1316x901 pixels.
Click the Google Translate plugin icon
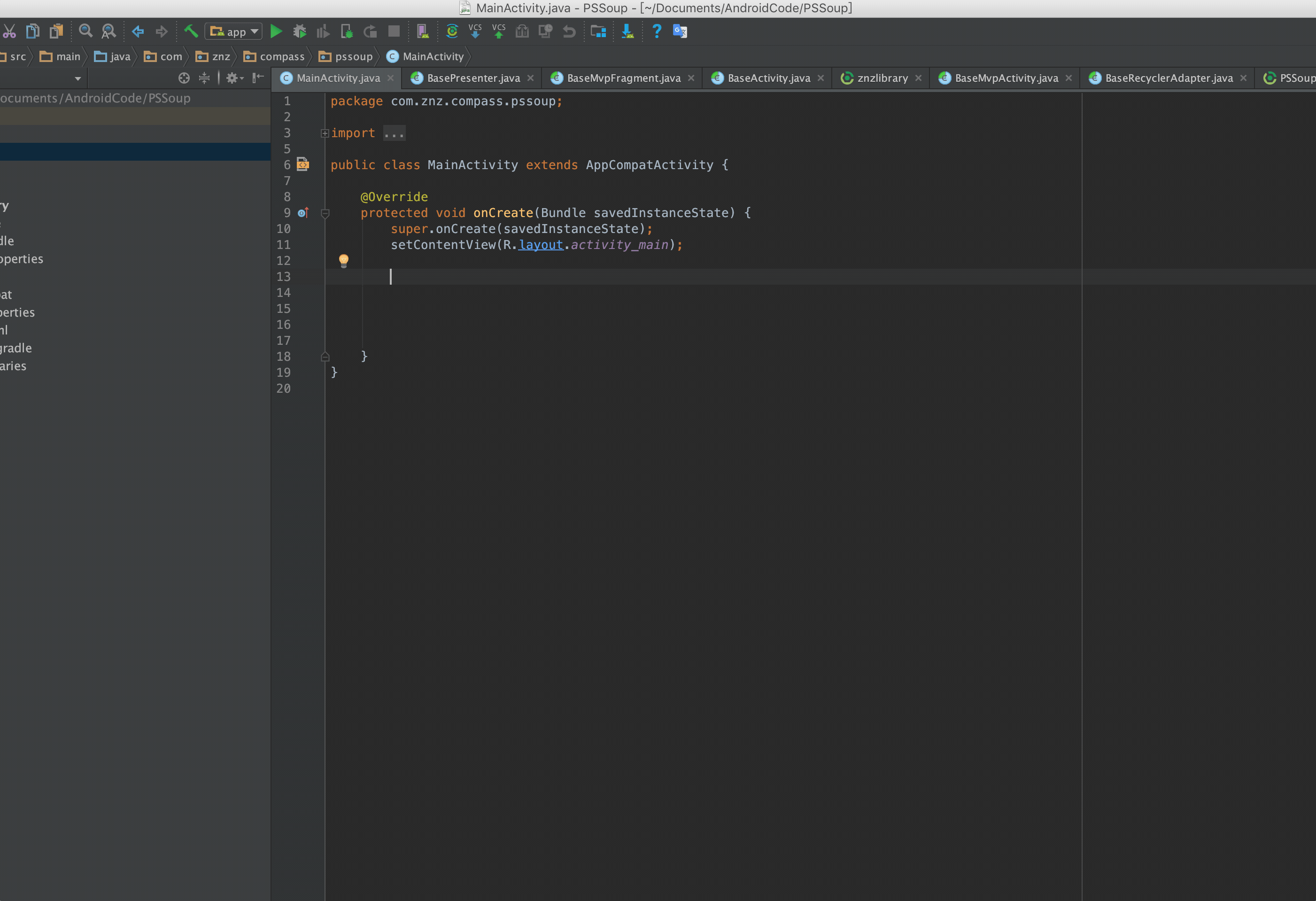[x=680, y=31]
